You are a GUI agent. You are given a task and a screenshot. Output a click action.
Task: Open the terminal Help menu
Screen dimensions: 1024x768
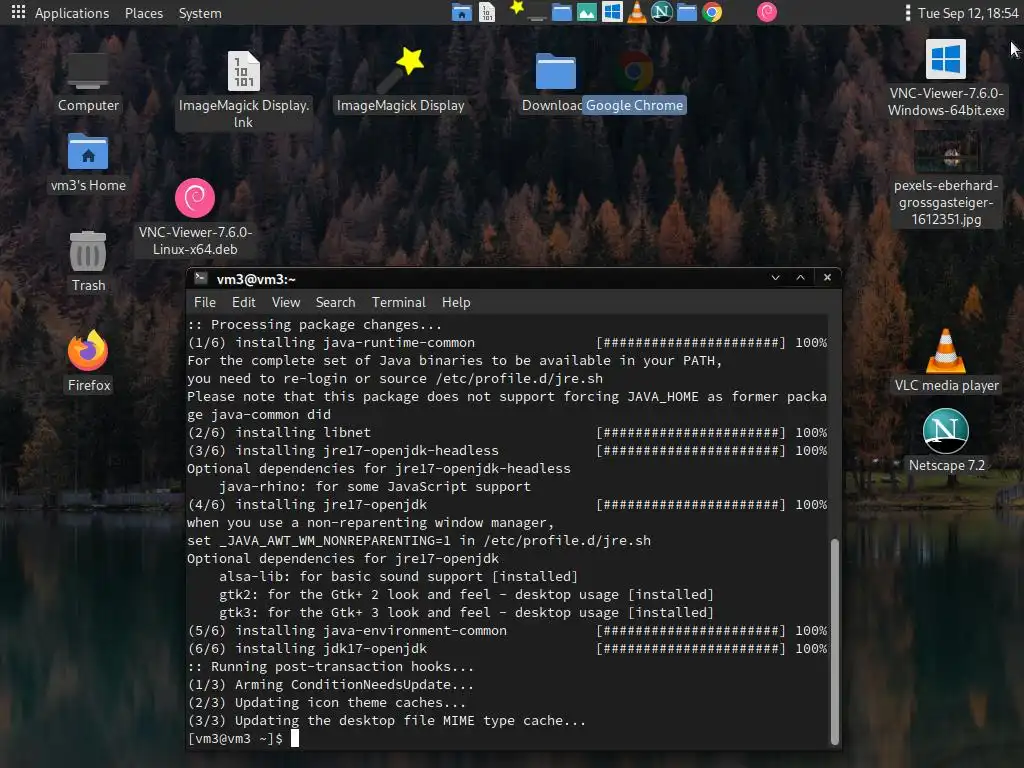pyautogui.click(x=456, y=302)
